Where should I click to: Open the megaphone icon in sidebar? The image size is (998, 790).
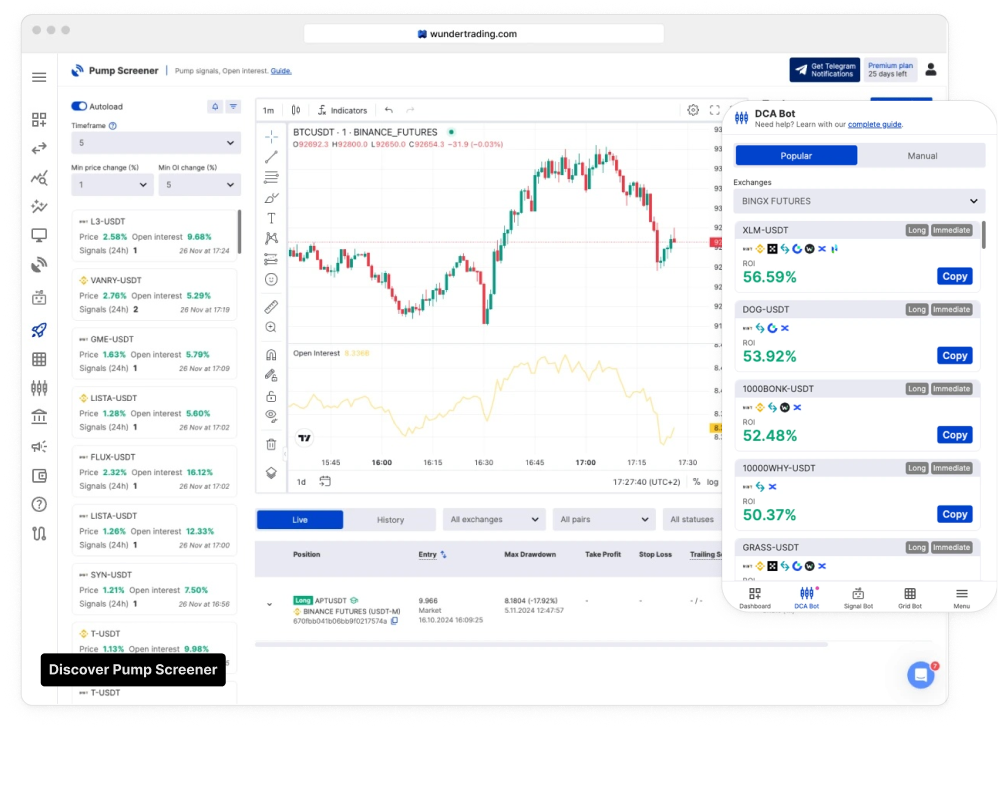pos(39,446)
